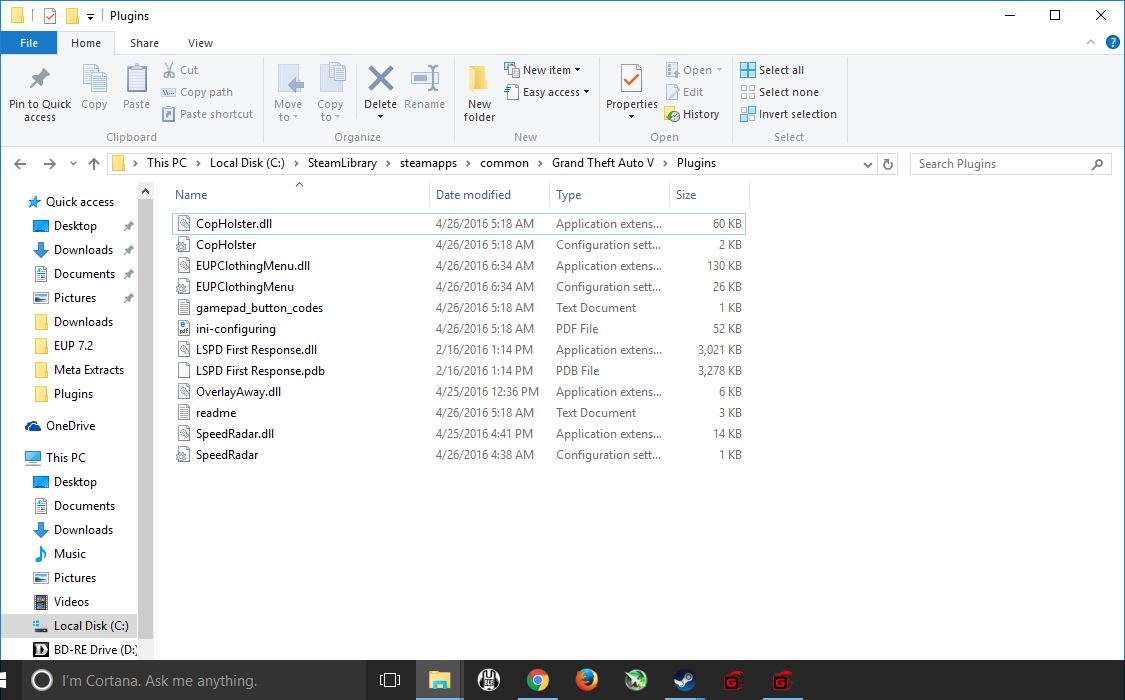Collapse the Quick access tree node
The image size is (1125, 700).
19,202
